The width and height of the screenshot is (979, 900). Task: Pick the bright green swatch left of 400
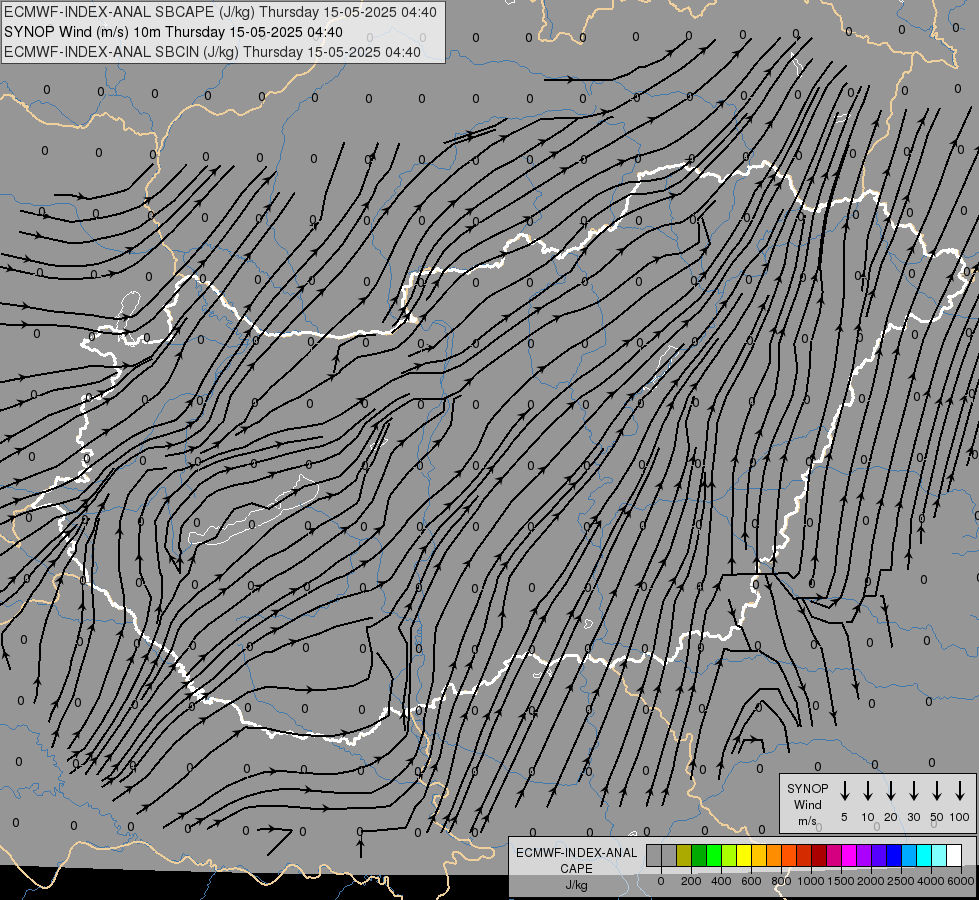pyautogui.click(x=714, y=855)
